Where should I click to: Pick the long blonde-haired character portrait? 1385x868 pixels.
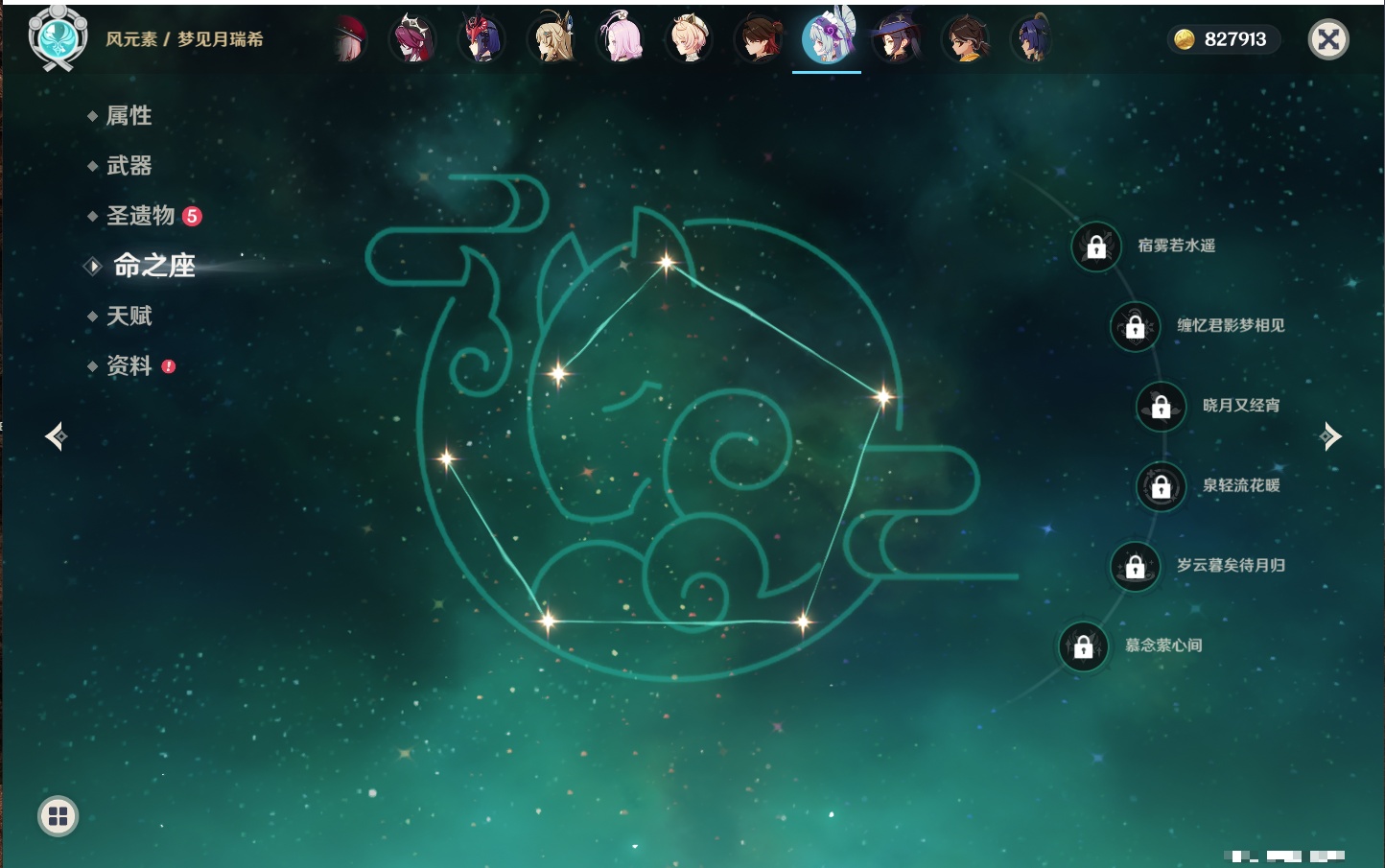(552, 39)
